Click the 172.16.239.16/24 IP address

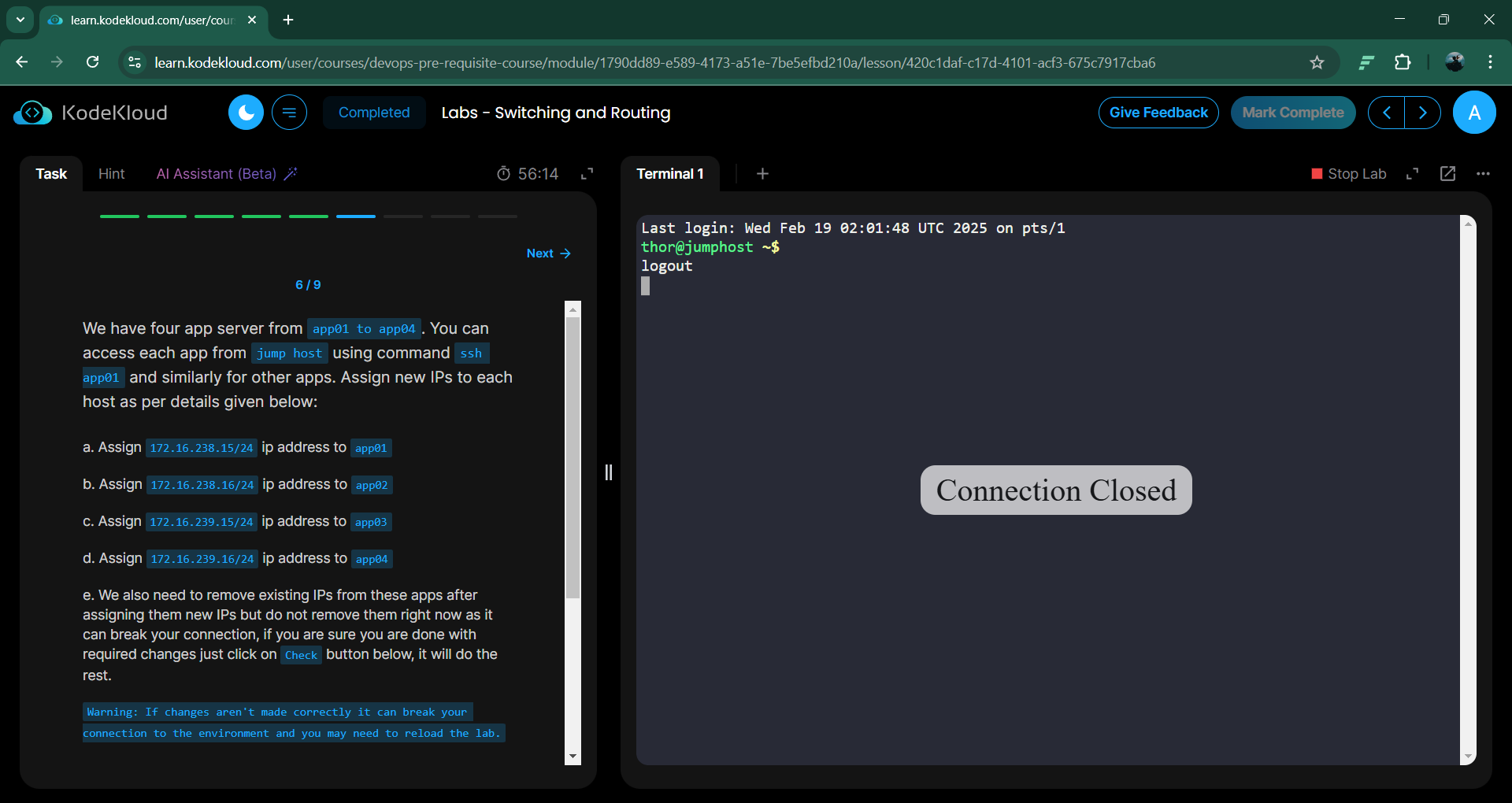coord(202,559)
